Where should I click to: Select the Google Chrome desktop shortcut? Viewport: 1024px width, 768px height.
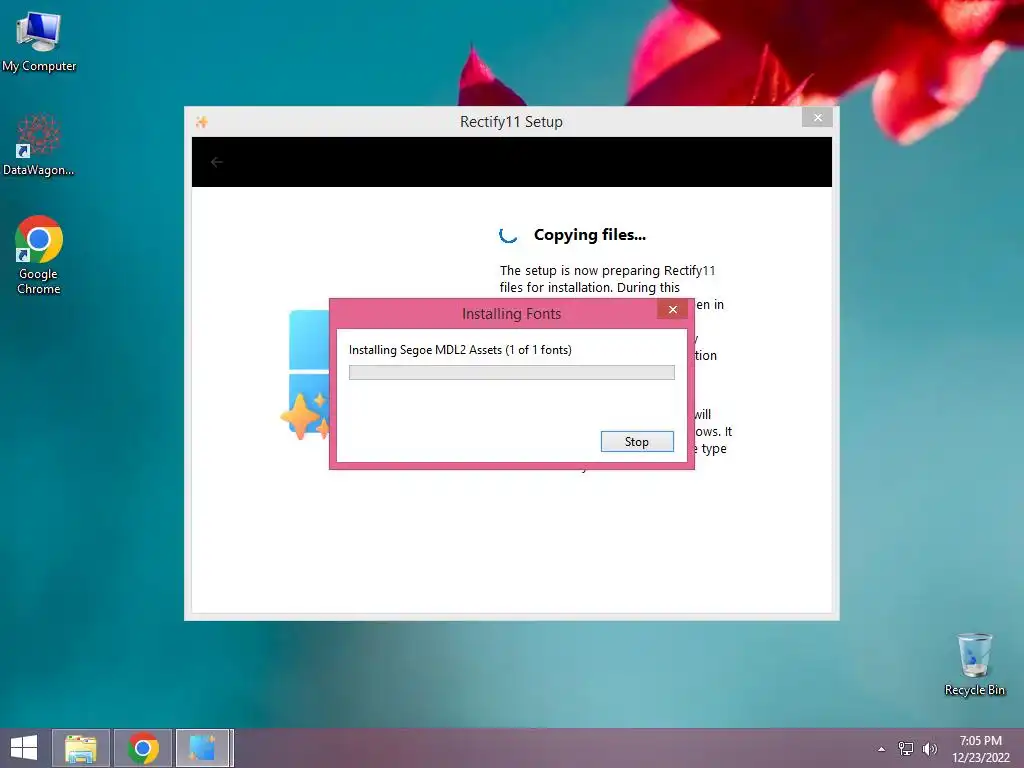[39, 255]
